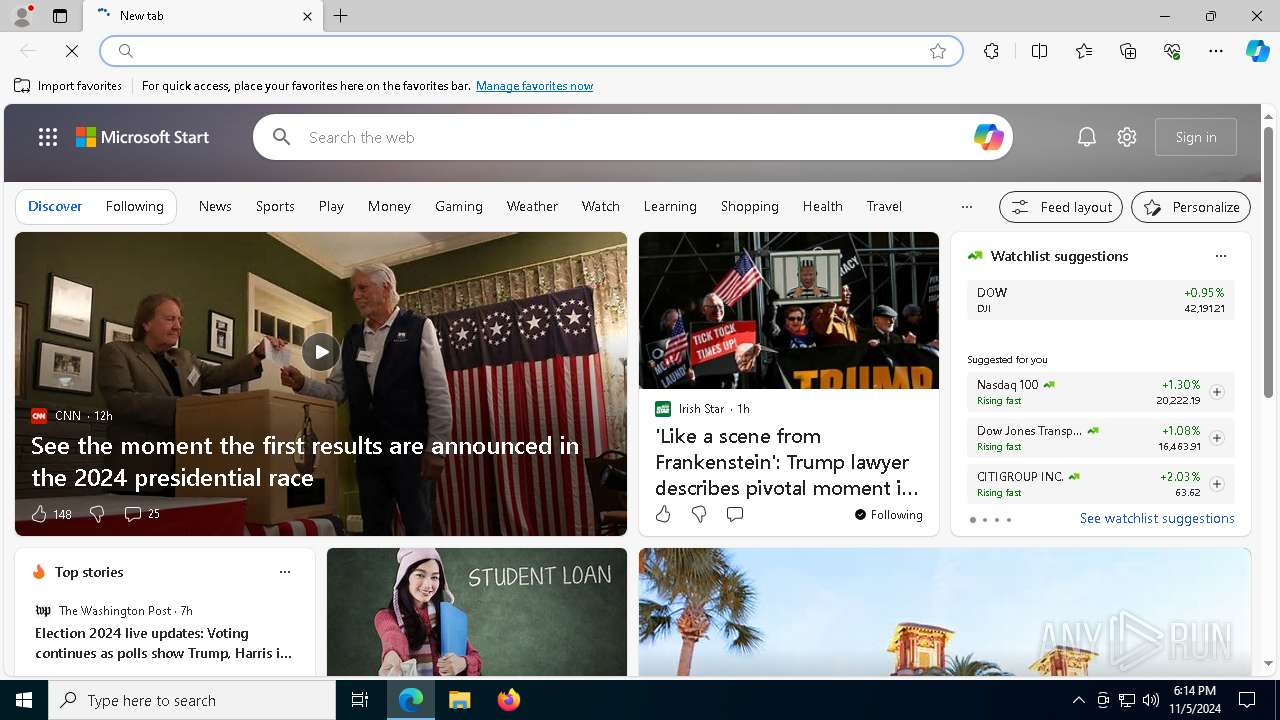
Task: Select the Discover tab
Action: coord(55,206)
